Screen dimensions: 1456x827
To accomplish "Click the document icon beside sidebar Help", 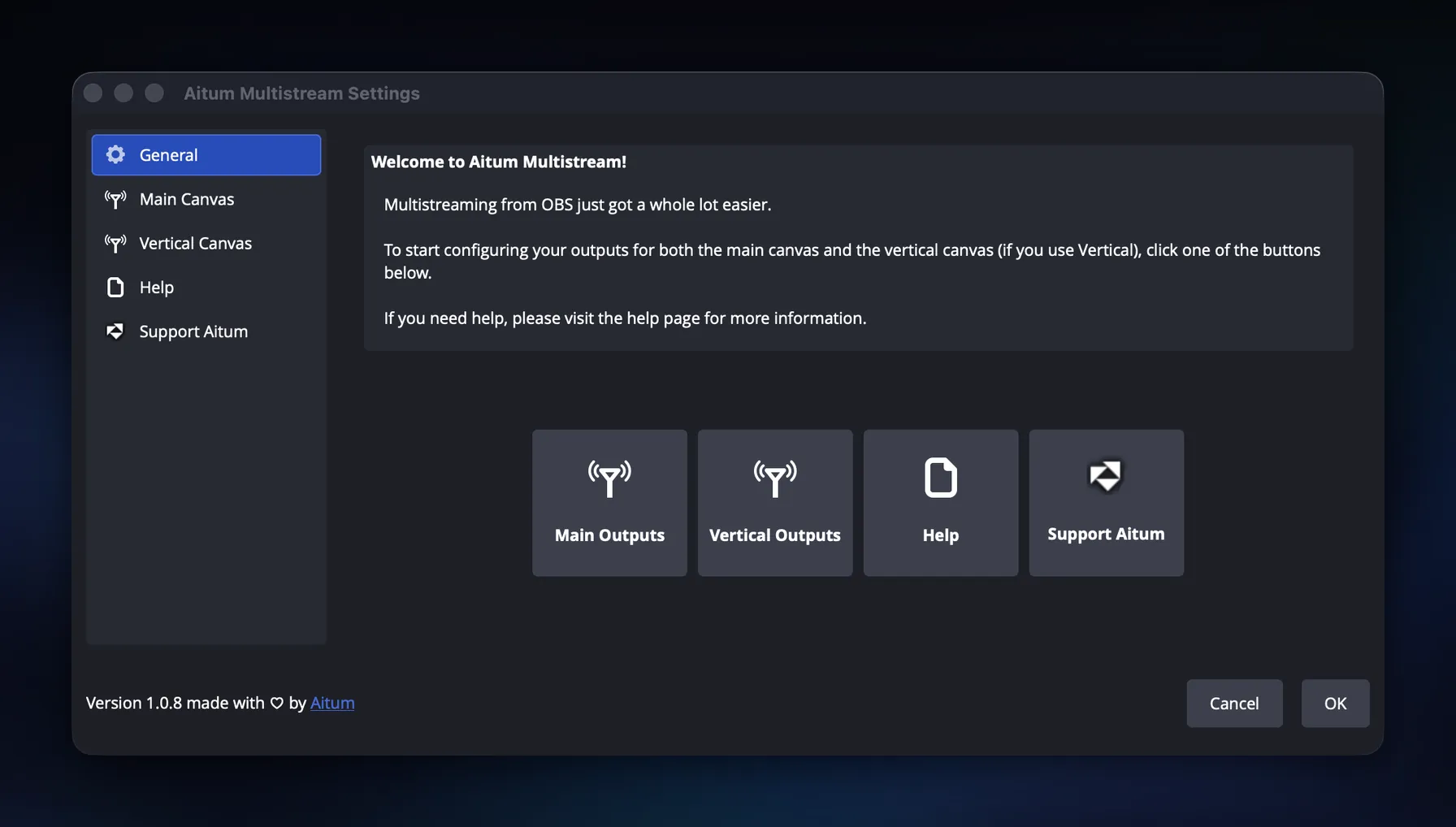I will pos(115,287).
